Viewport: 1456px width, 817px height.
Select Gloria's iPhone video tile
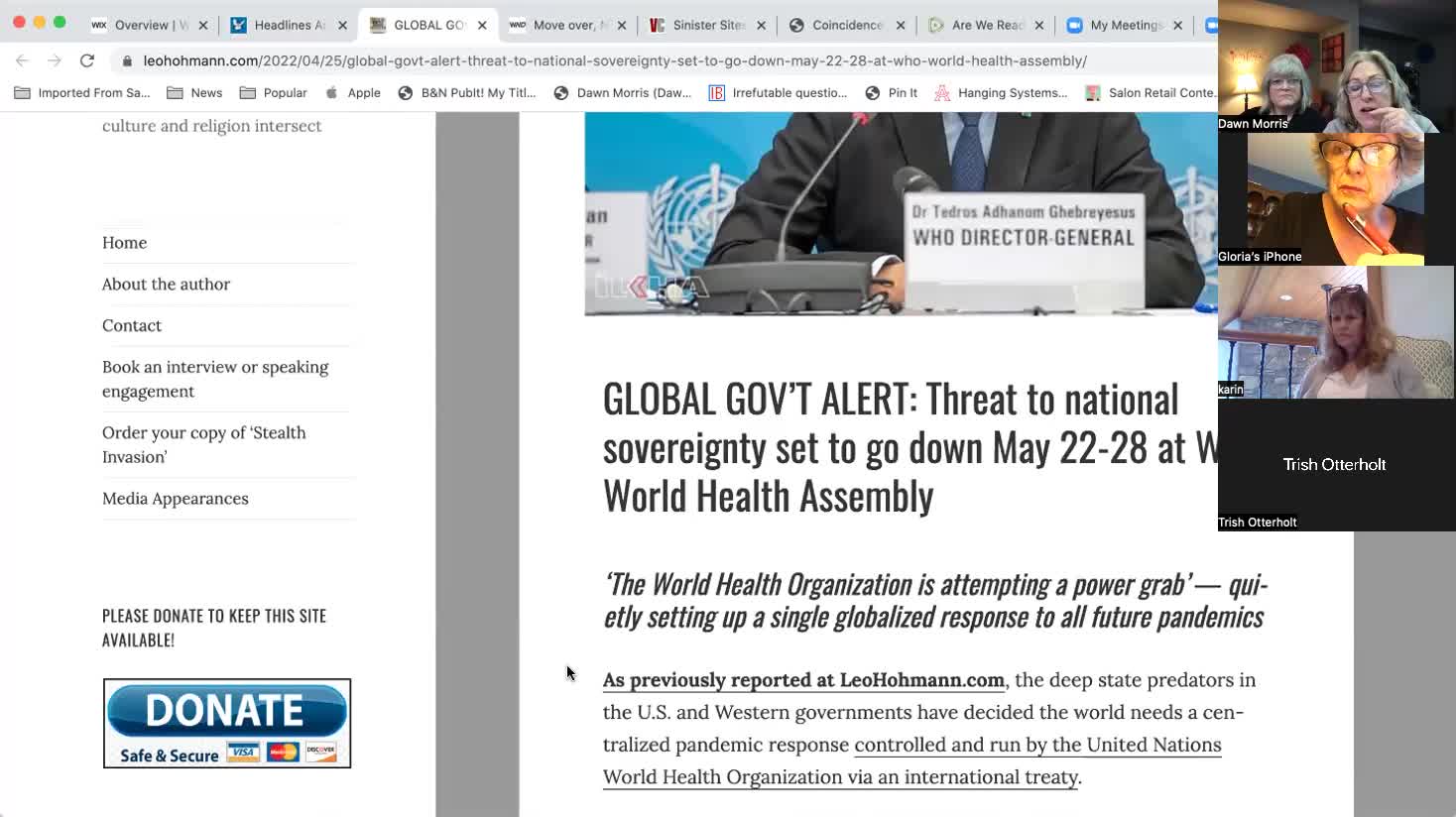coord(1335,199)
